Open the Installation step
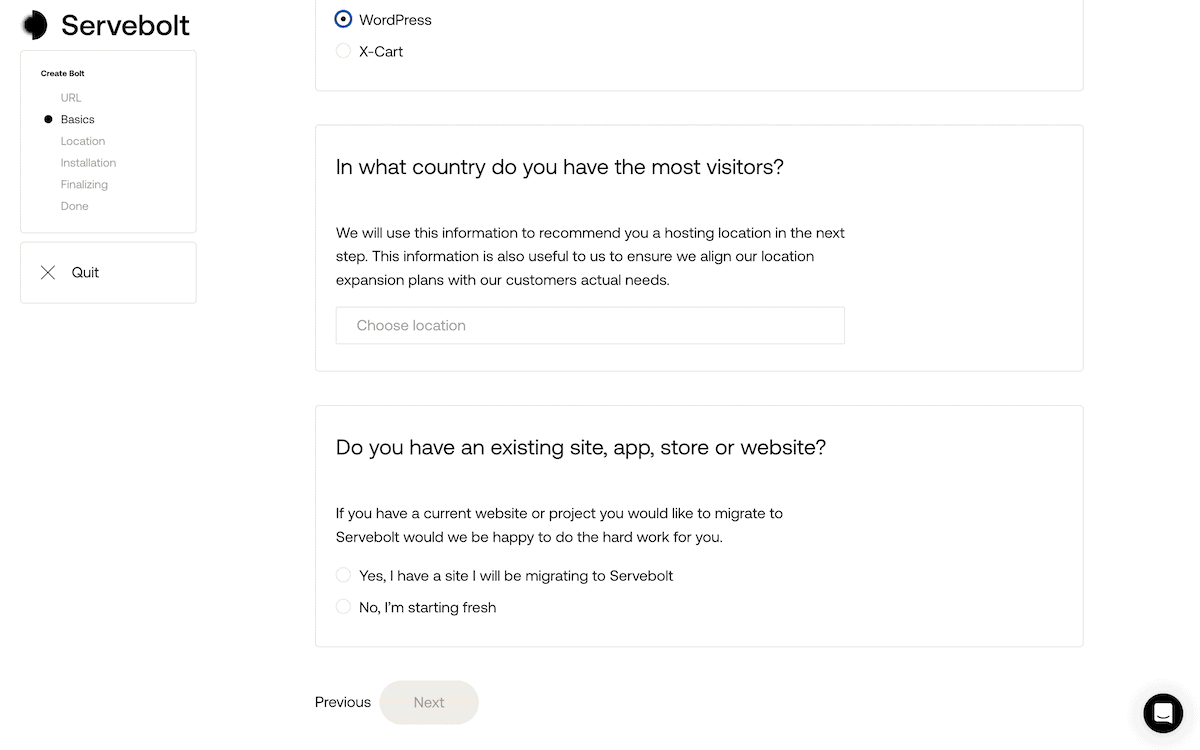The height and width of the screenshot is (750, 1200). click(88, 163)
